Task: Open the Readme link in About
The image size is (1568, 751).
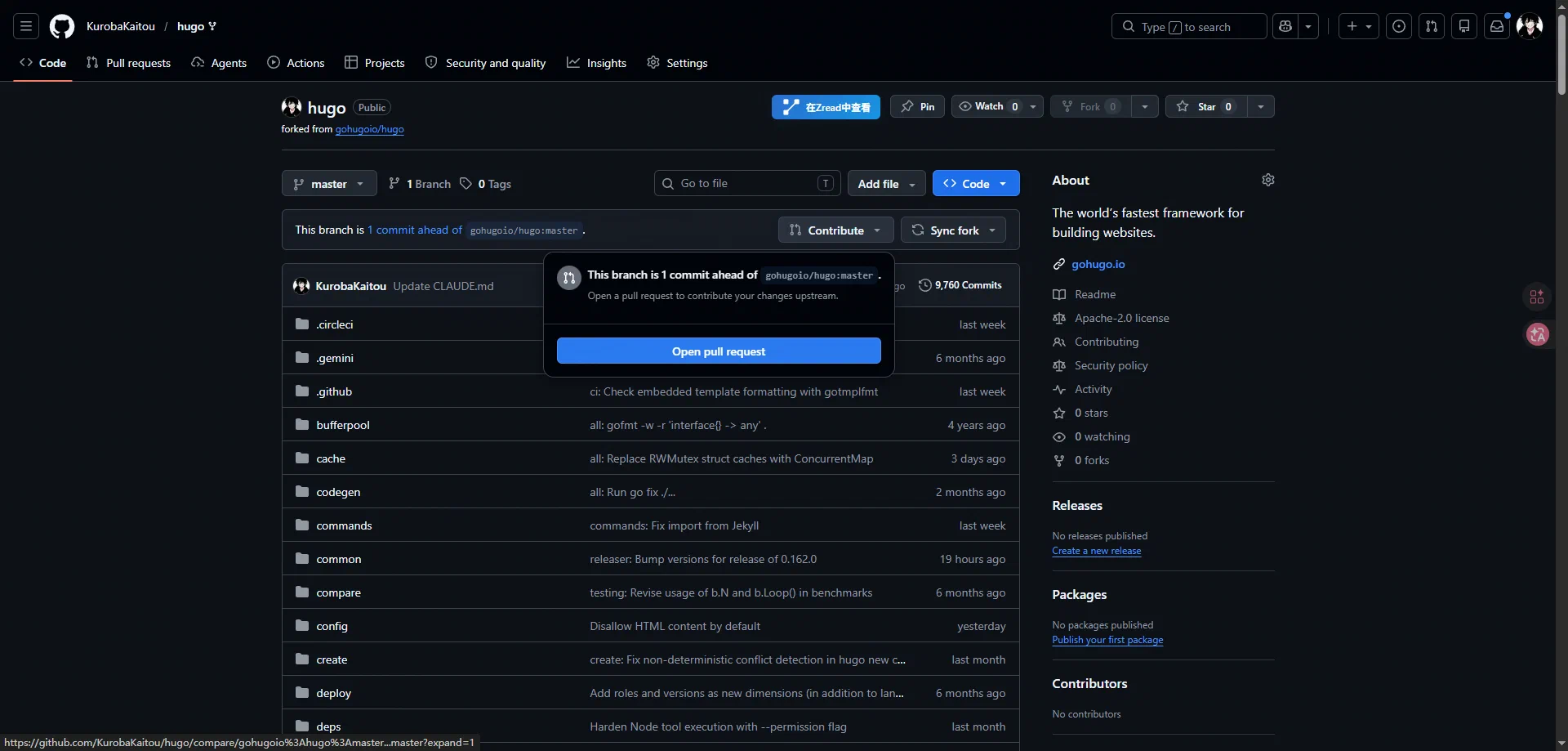Action: coord(1095,294)
